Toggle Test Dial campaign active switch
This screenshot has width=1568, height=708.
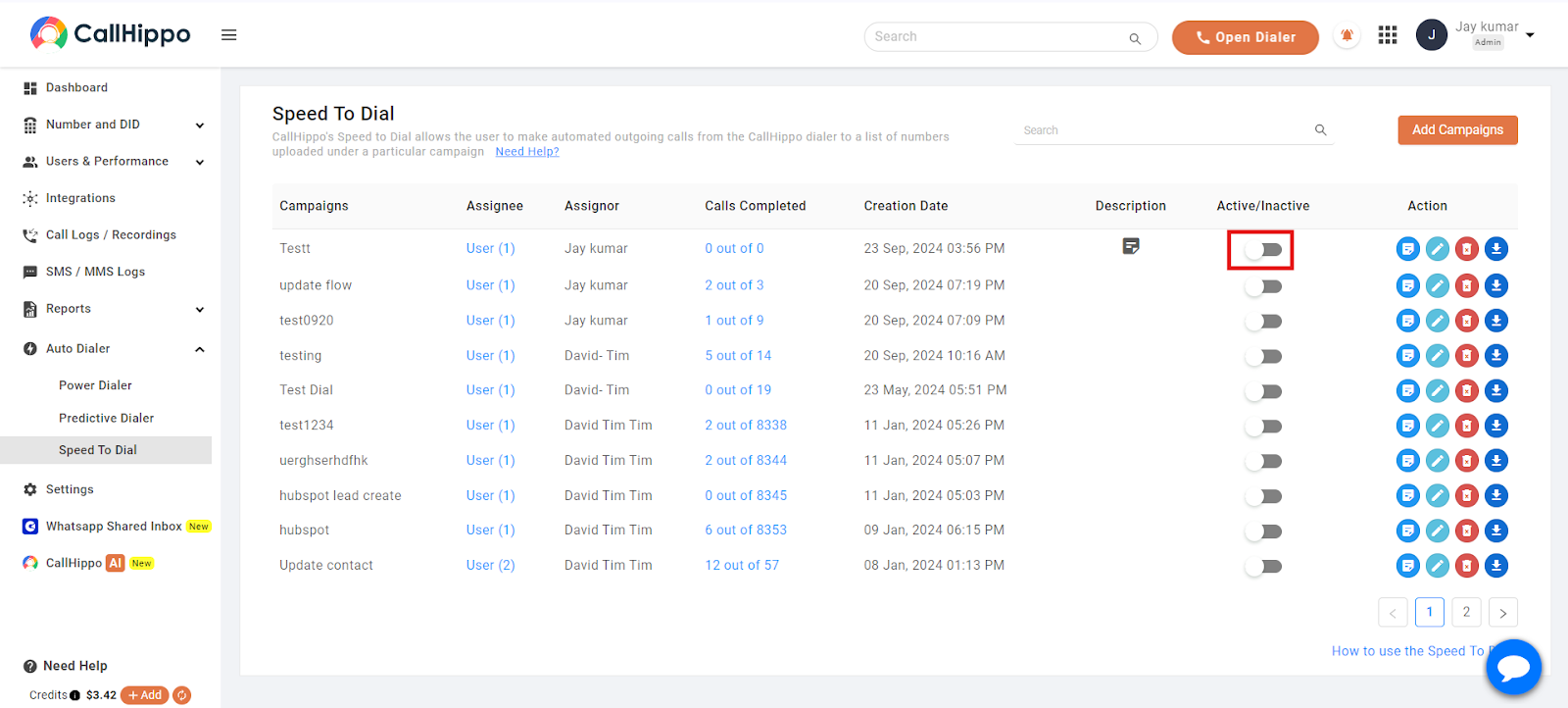1263,391
